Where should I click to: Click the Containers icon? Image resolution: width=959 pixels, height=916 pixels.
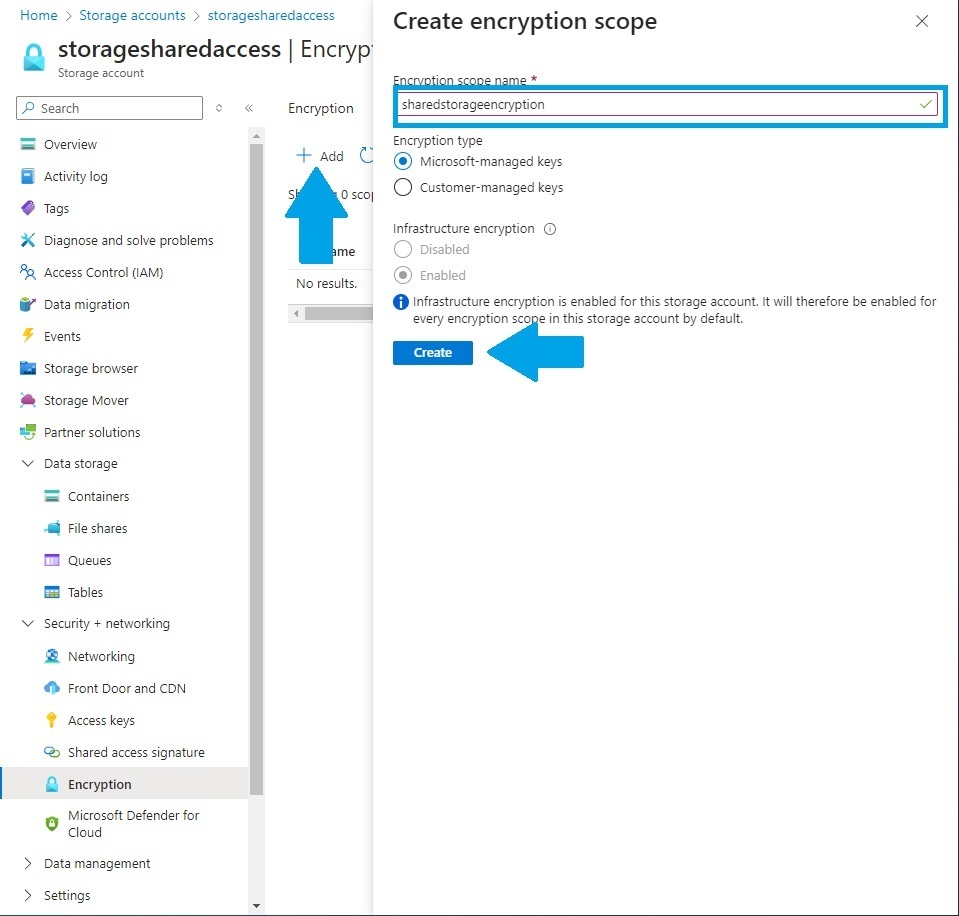[52, 496]
